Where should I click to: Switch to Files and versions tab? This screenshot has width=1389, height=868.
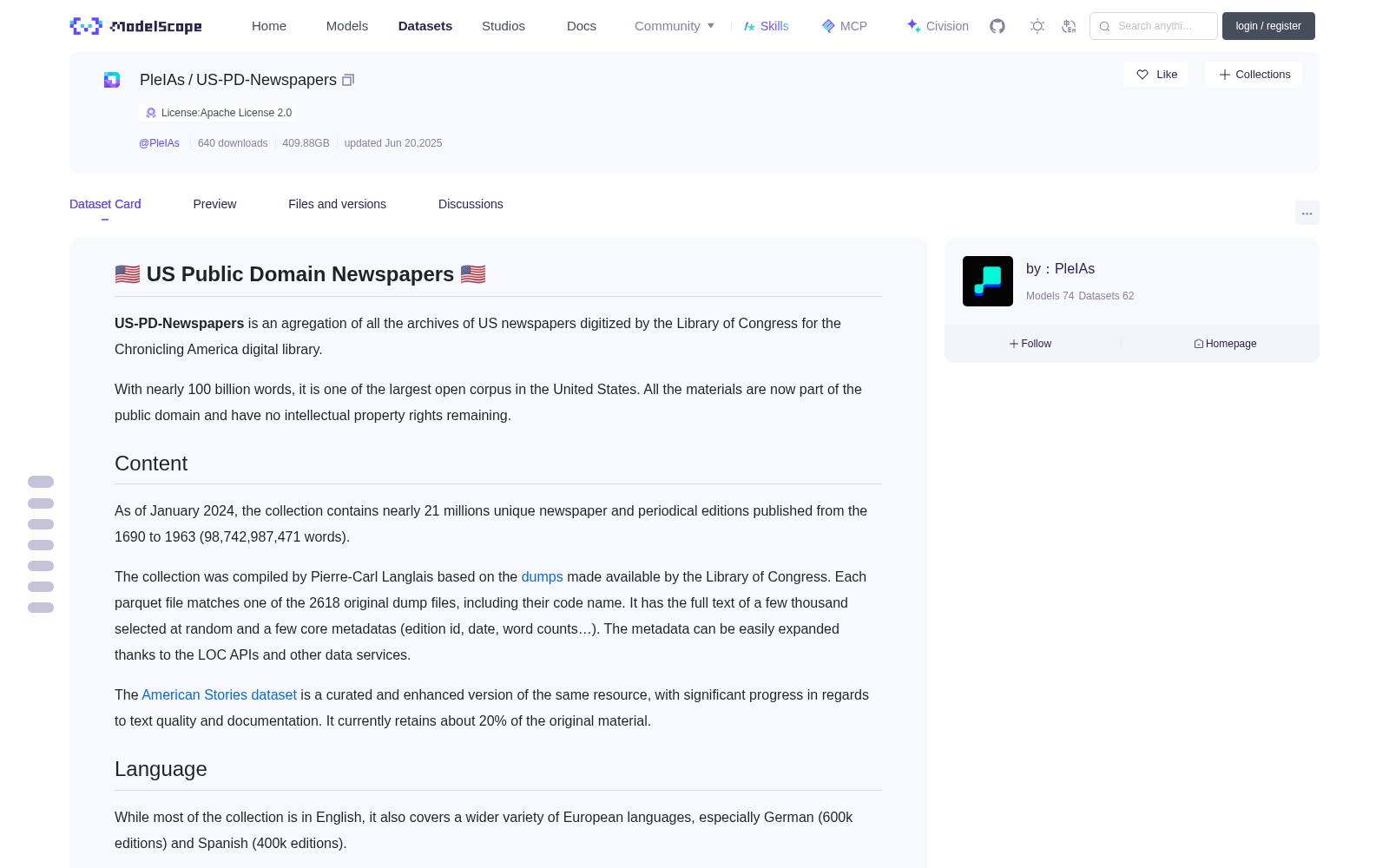click(337, 204)
